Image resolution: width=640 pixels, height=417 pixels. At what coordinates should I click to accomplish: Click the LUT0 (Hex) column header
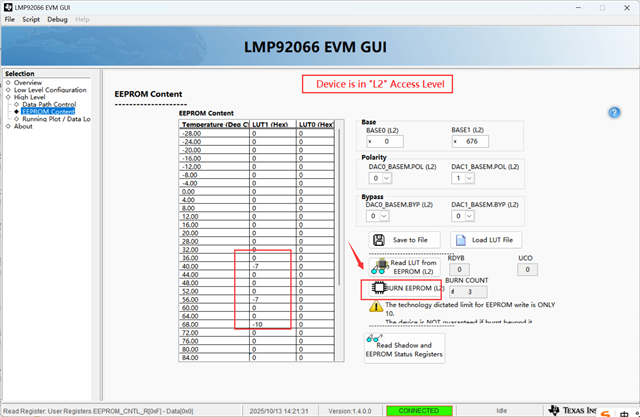(316, 124)
